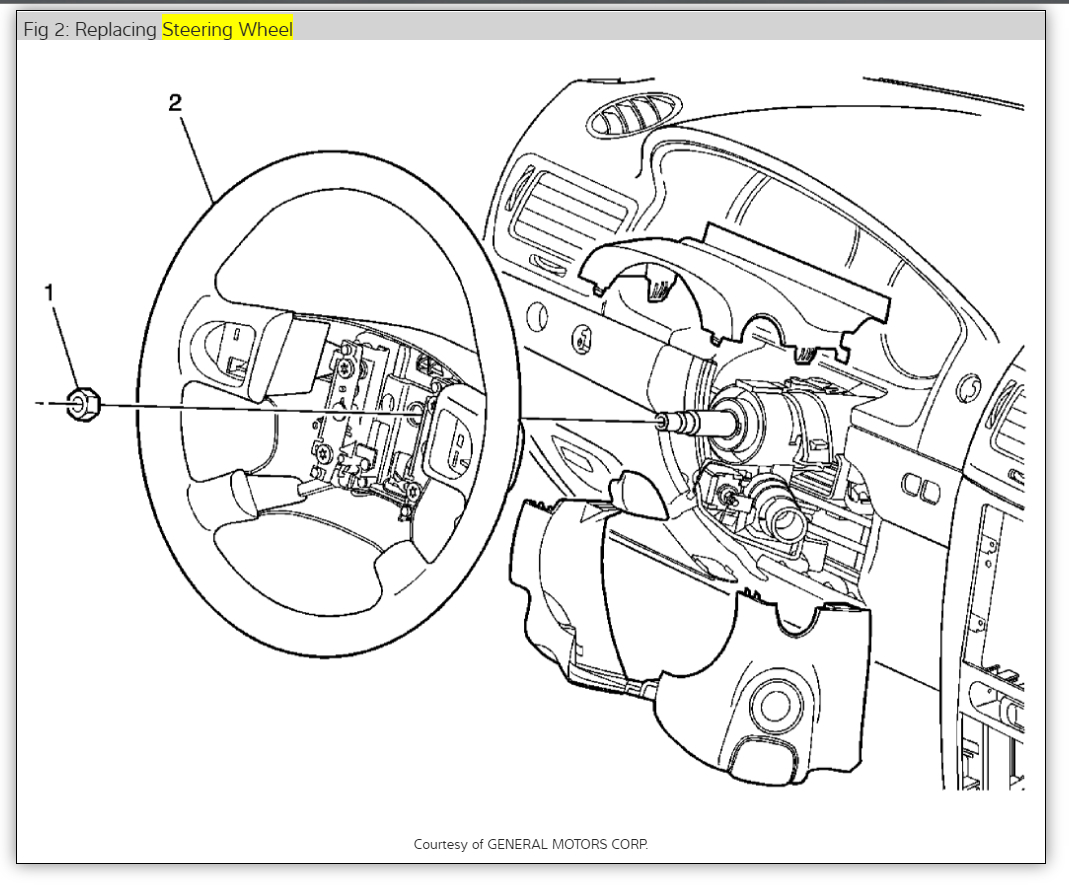Image resolution: width=1069 pixels, height=885 pixels.
Task: Click the airbag mounting bracket in the wheel center
Action: (370, 420)
